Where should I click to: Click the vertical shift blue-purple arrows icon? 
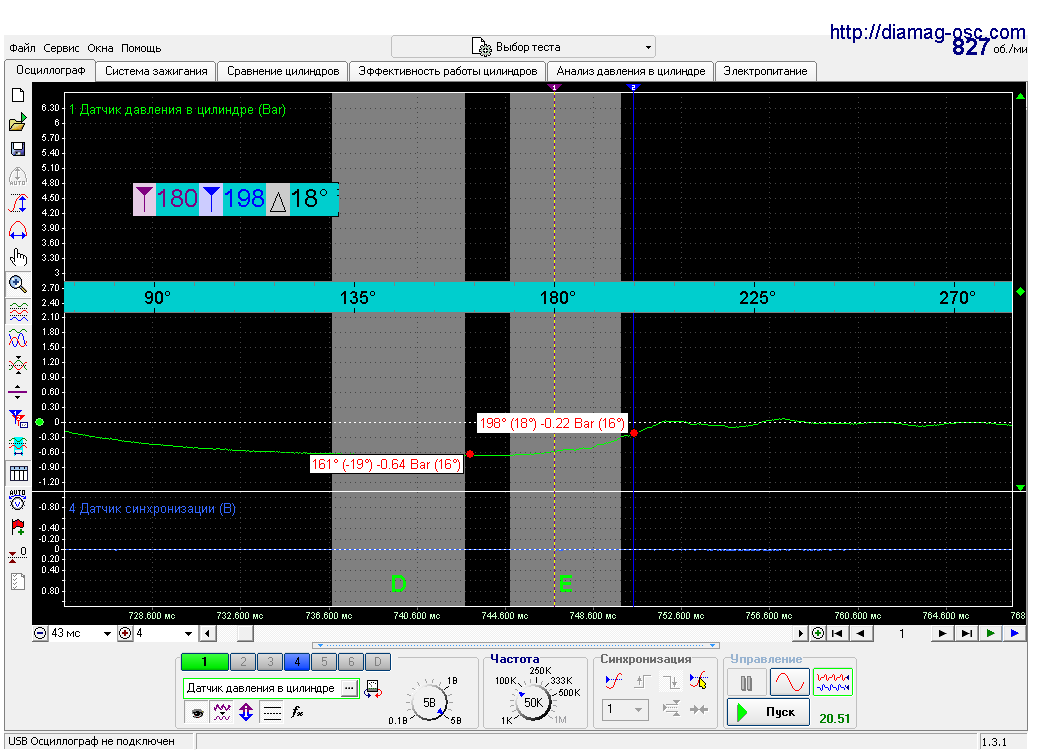pyautogui.click(x=246, y=712)
